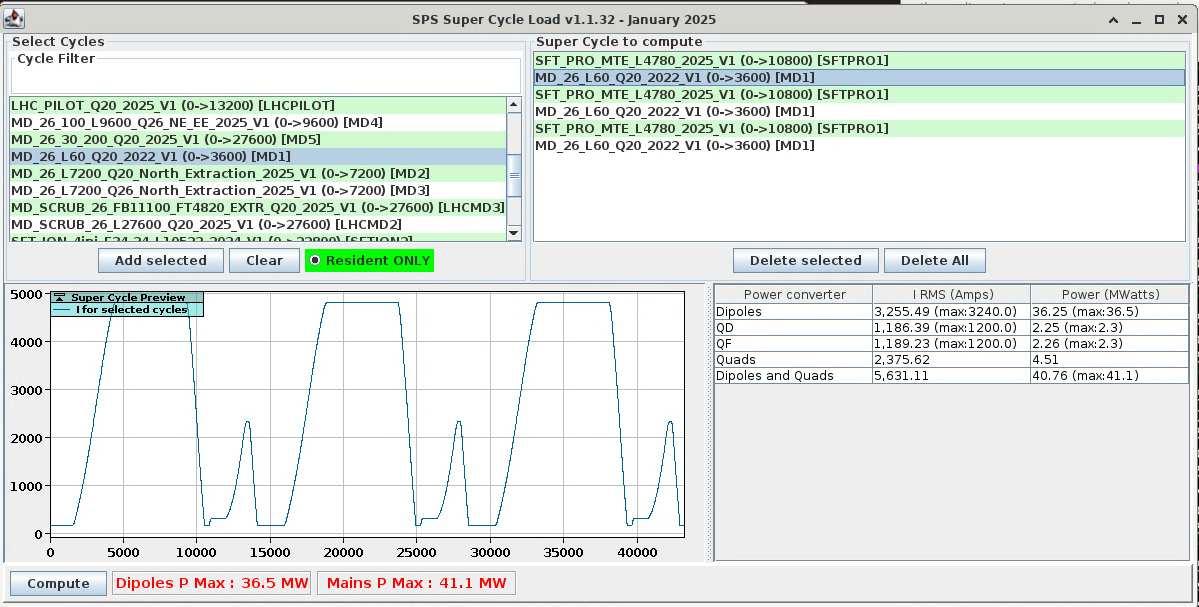Image resolution: width=1199 pixels, height=607 pixels.
Task: Click the window roll-up arrow button
Action: click(1113, 19)
